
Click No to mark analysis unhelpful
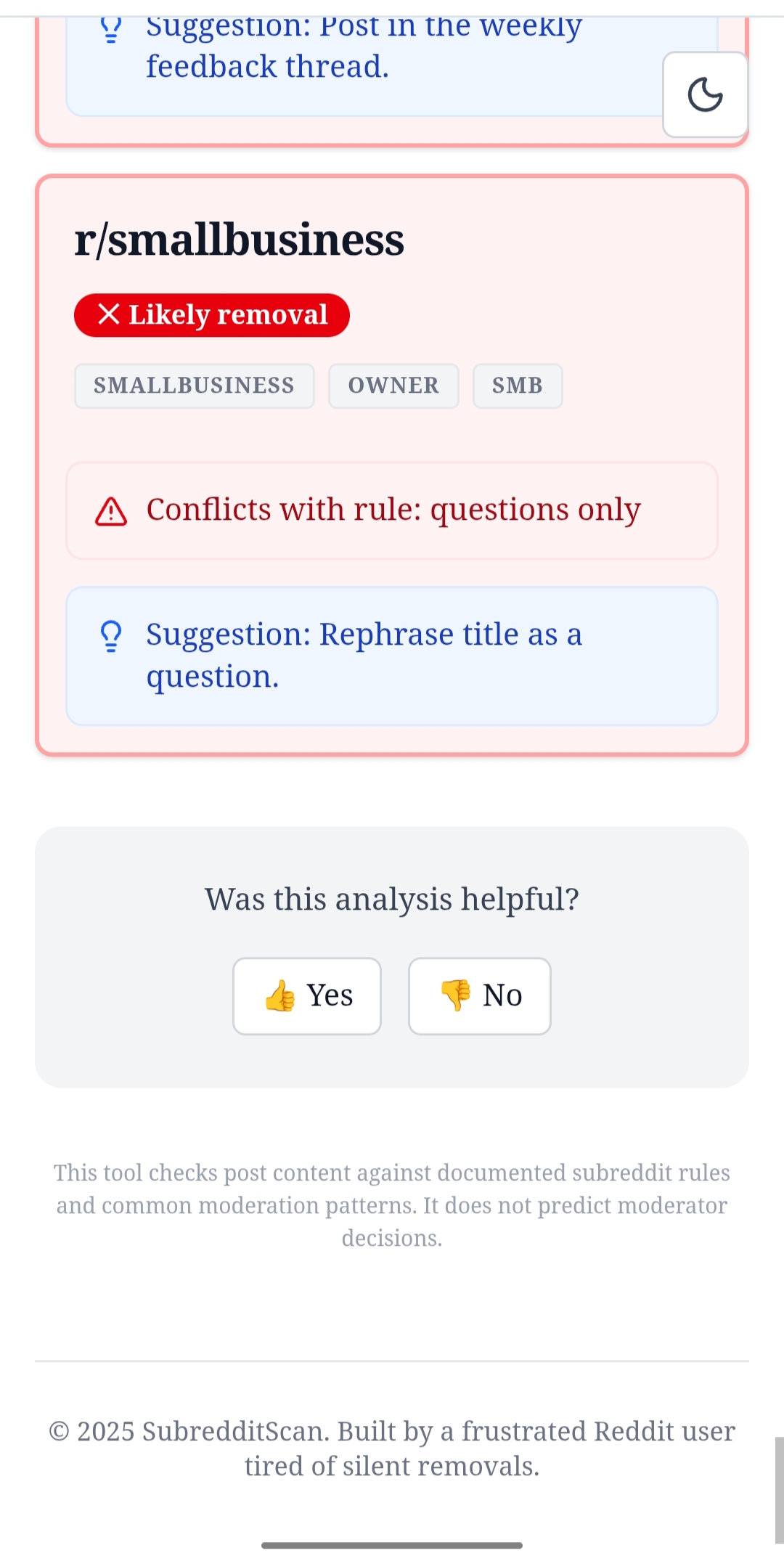click(x=479, y=996)
